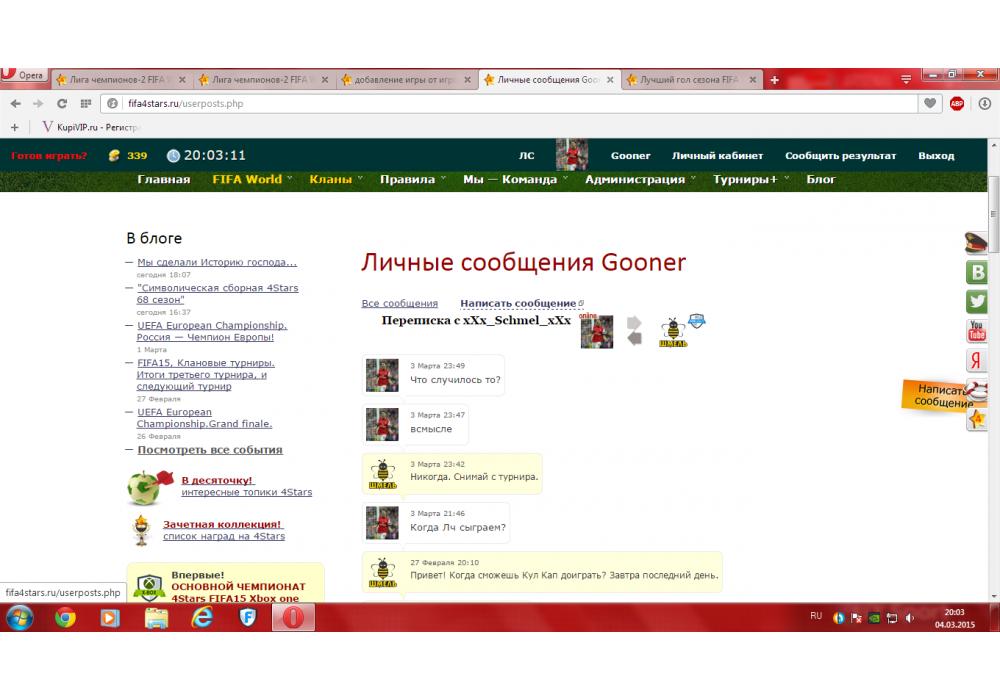This screenshot has height=700, width=1000.
Task: Open the YouTube icon on right sidebar
Action: click(977, 331)
